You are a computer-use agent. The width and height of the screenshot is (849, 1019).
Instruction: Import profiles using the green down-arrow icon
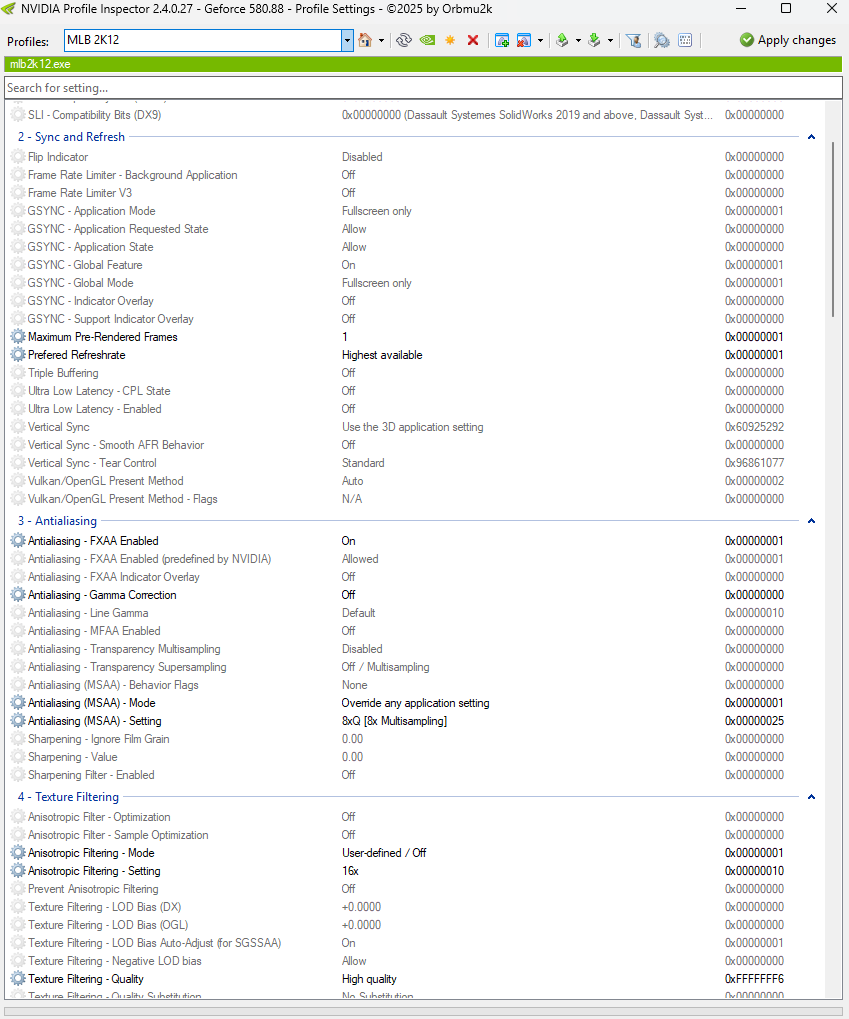pos(594,40)
